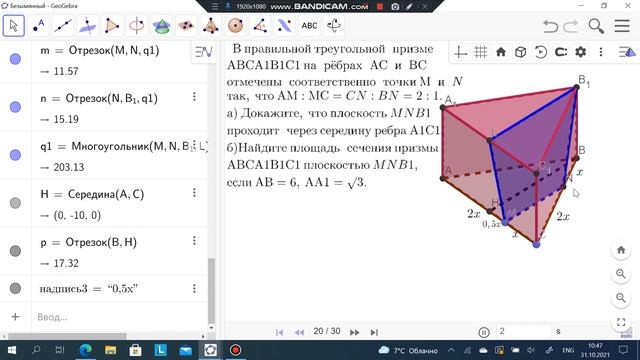
Task: Zoom in the 3D view
Action: [x=621, y=274]
